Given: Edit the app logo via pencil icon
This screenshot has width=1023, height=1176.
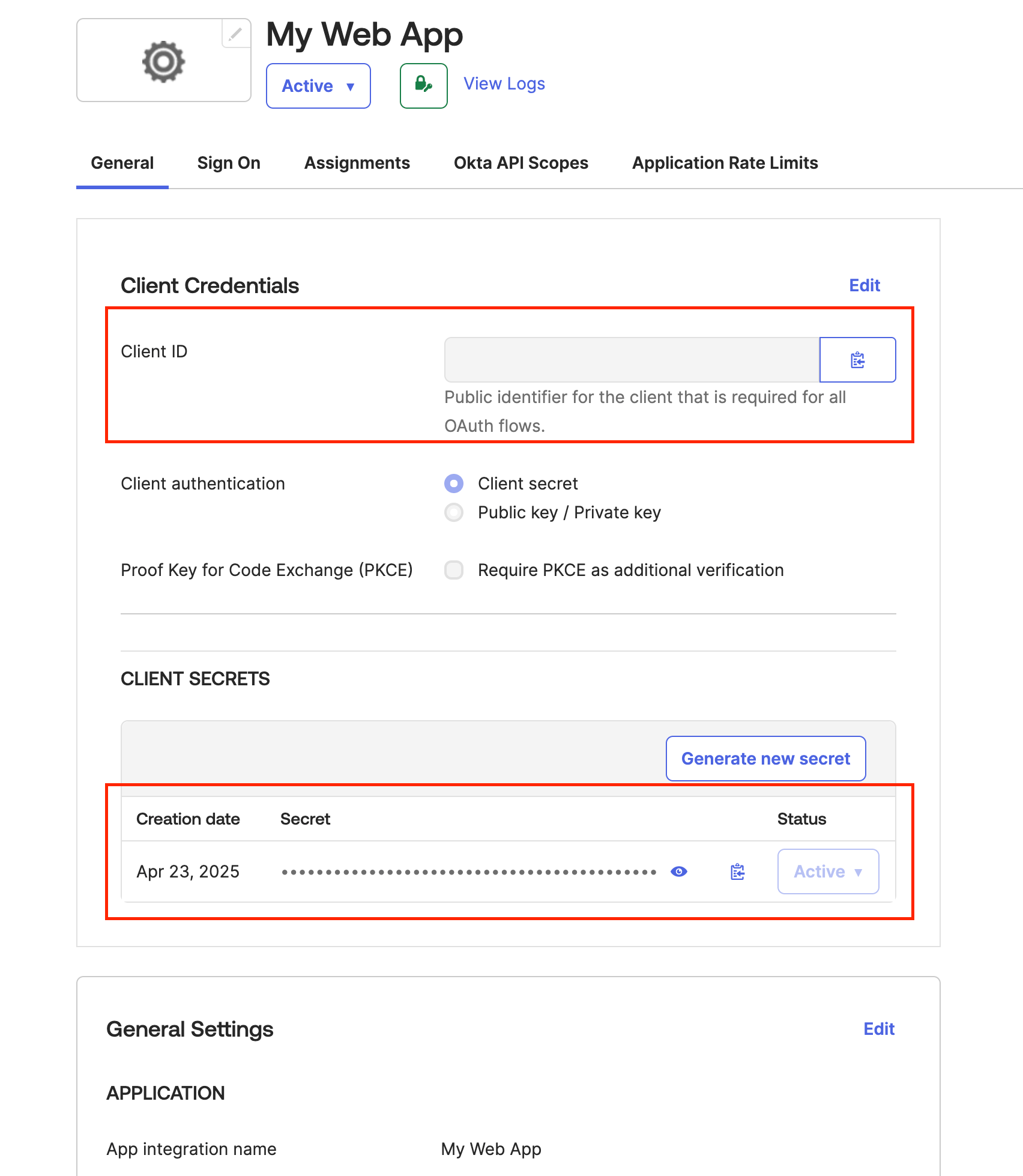Looking at the screenshot, I should pyautogui.click(x=235, y=34).
